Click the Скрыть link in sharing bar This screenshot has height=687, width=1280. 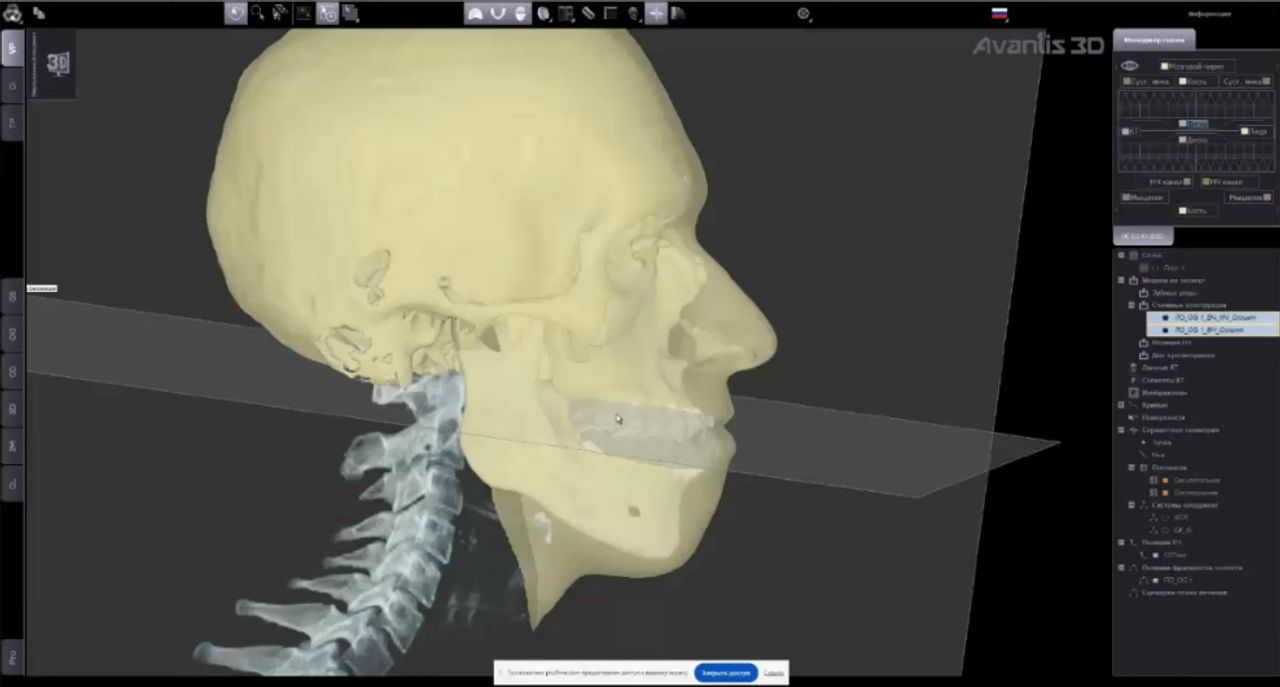tap(773, 673)
